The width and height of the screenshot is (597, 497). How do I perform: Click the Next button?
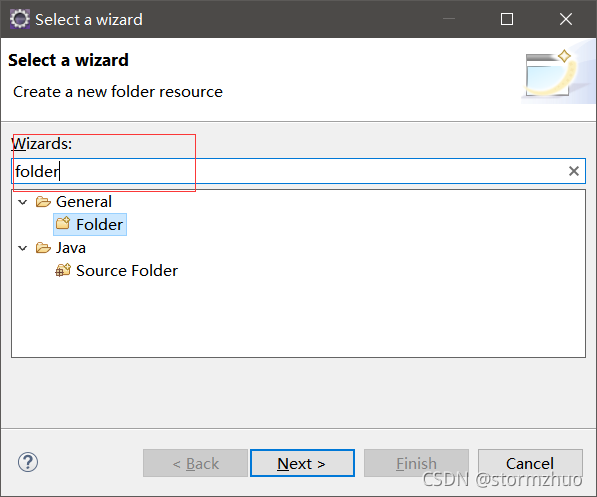(x=302, y=463)
